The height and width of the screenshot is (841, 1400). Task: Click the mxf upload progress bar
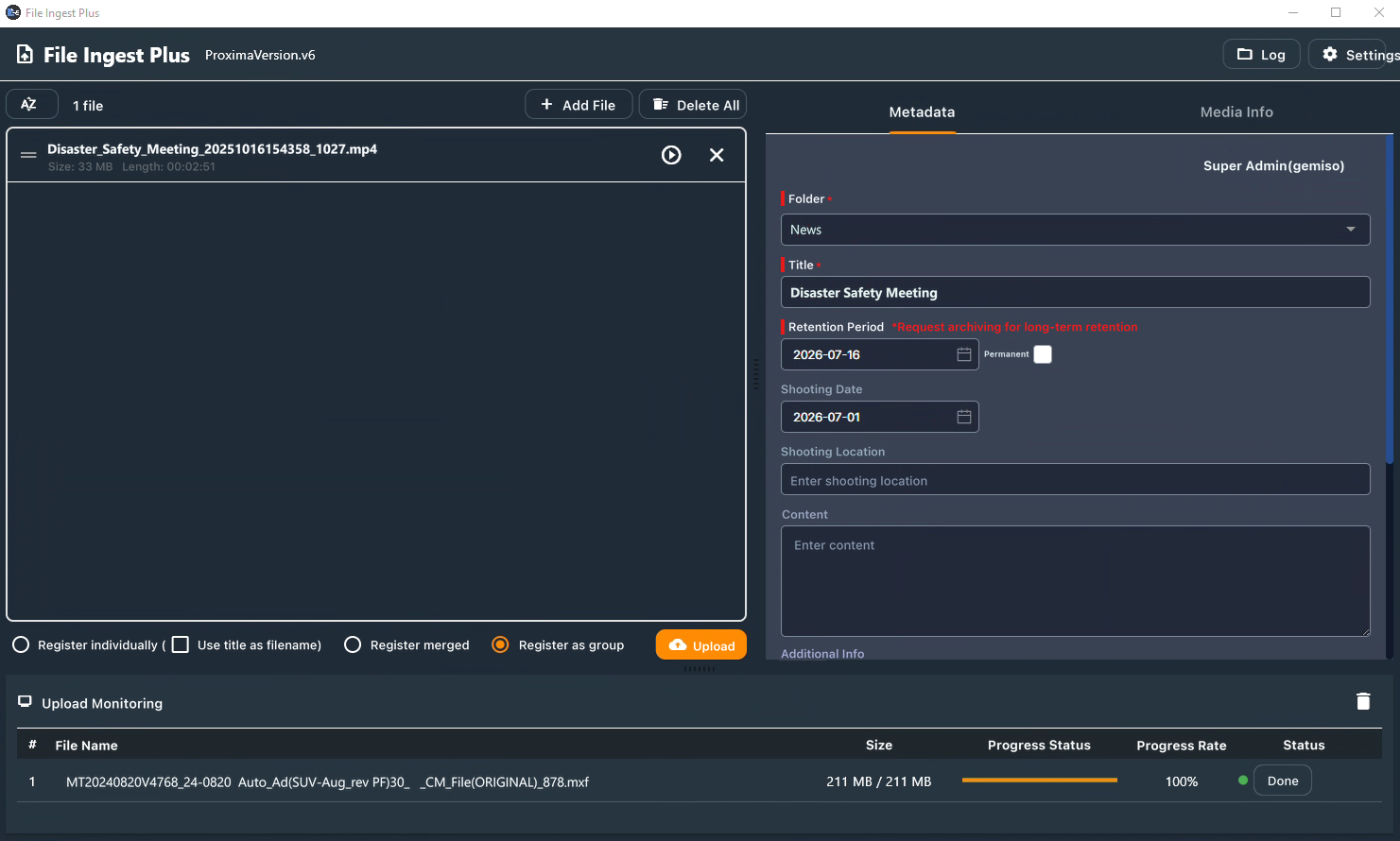tap(1039, 781)
